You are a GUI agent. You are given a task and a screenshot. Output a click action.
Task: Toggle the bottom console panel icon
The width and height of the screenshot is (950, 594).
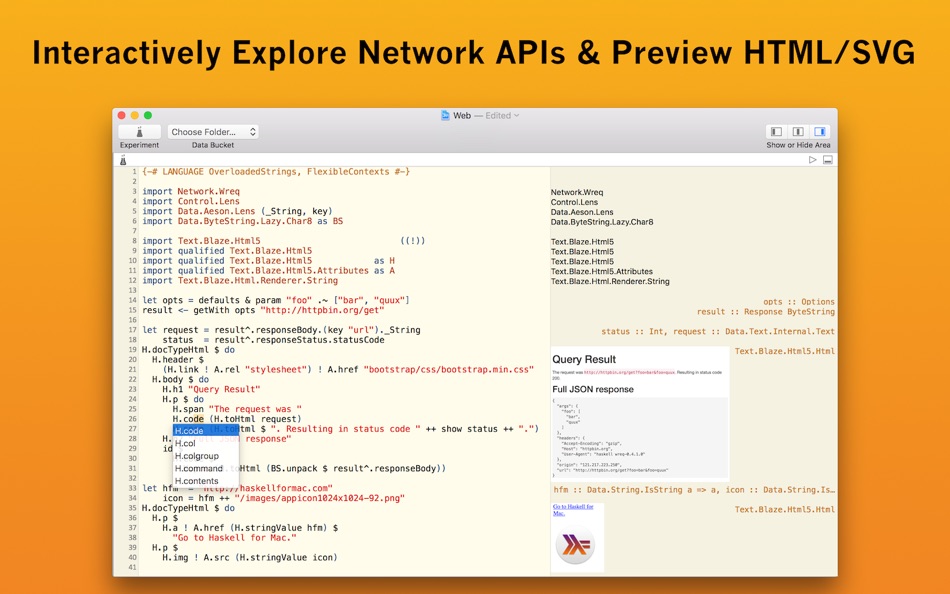click(x=828, y=160)
